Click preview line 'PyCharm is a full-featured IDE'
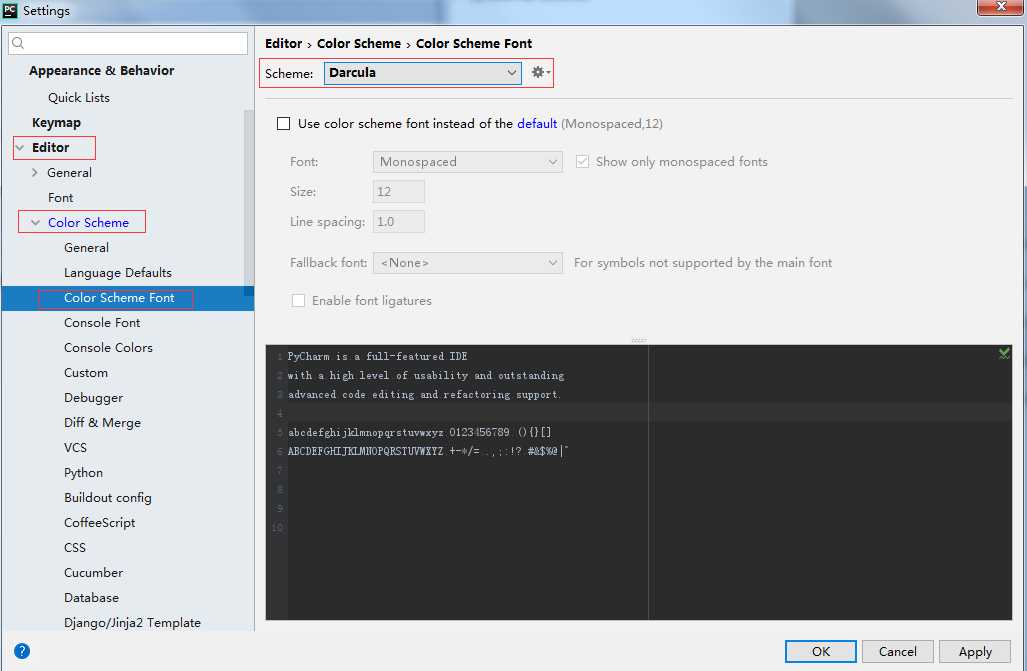This screenshot has width=1027, height=671. [x=377, y=356]
